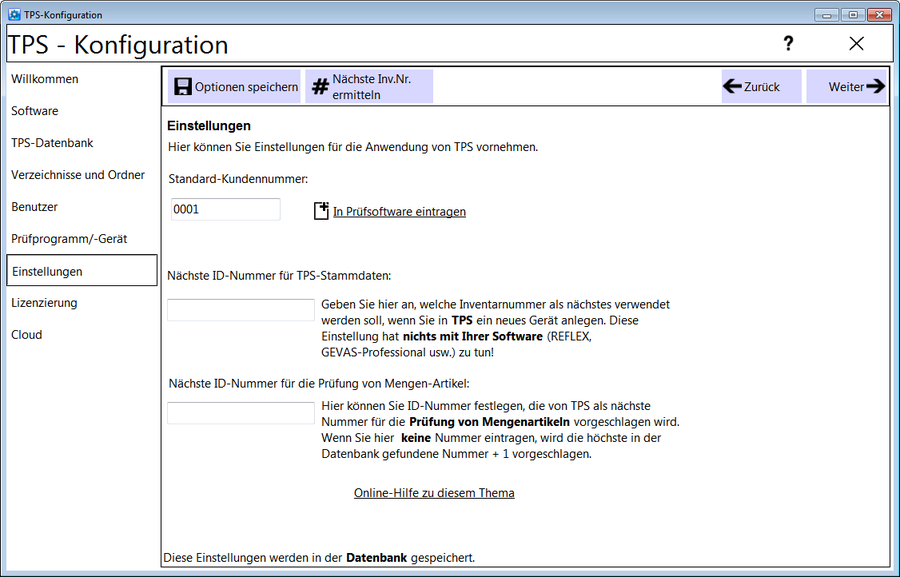900x577 pixels.
Task: Click the right arrow icon beside Weiter
Action: point(875,87)
